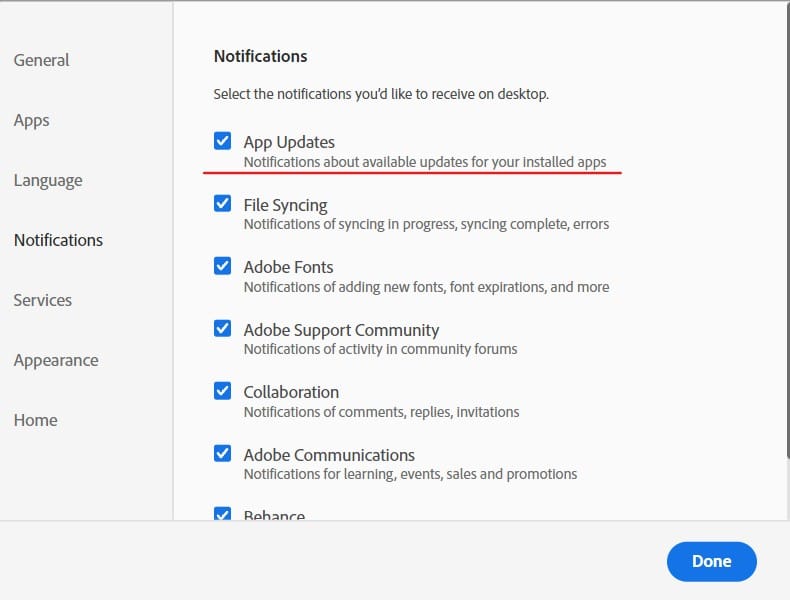Open the Home preferences tab

click(x=36, y=420)
